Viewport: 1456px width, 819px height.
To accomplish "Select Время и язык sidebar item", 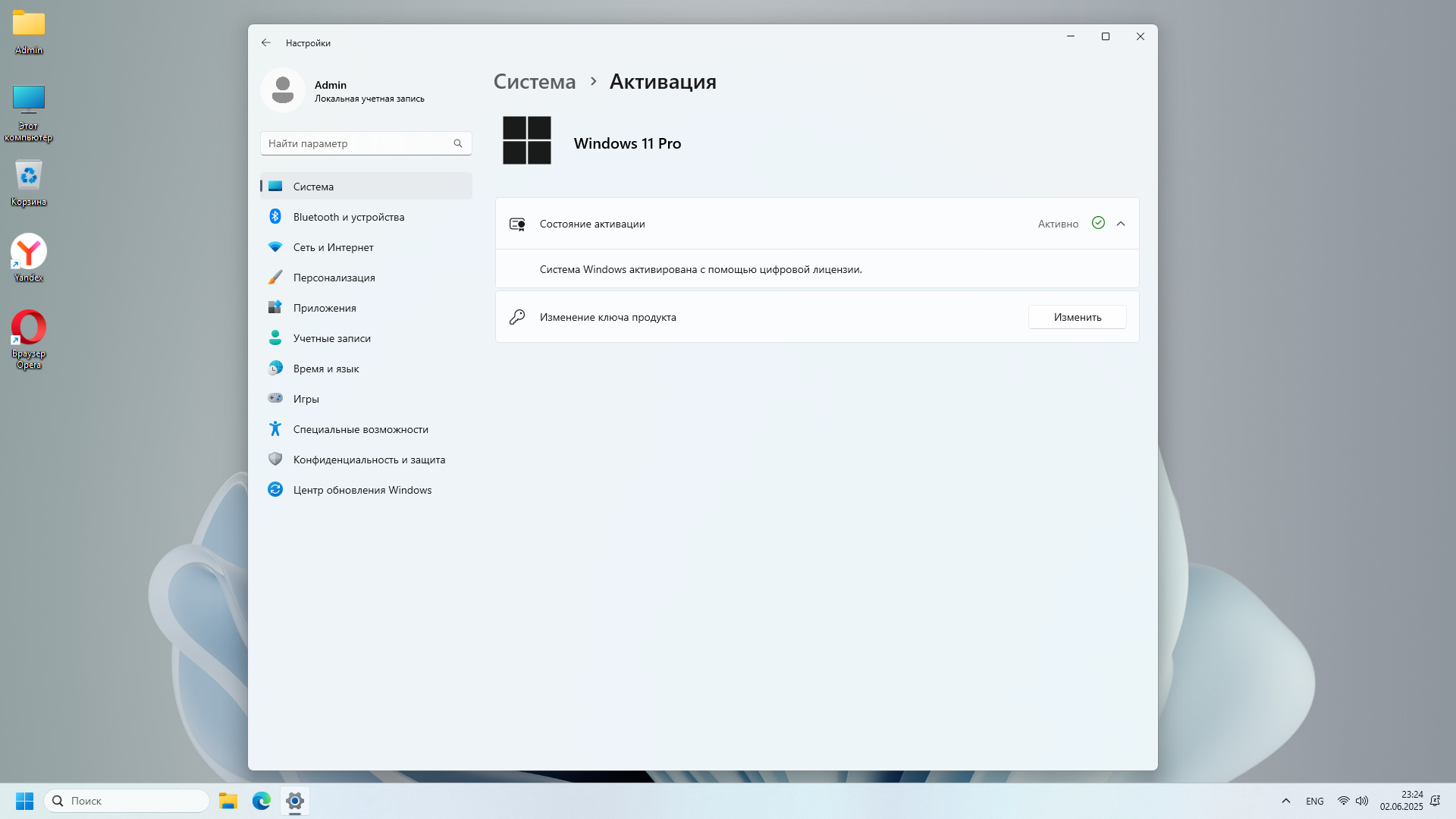I will click(x=326, y=369).
